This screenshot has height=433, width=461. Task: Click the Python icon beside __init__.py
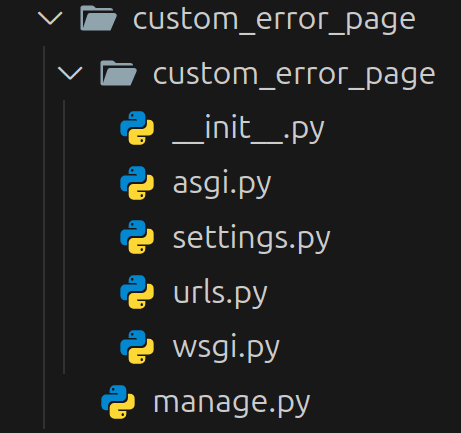[x=137, y=128]
